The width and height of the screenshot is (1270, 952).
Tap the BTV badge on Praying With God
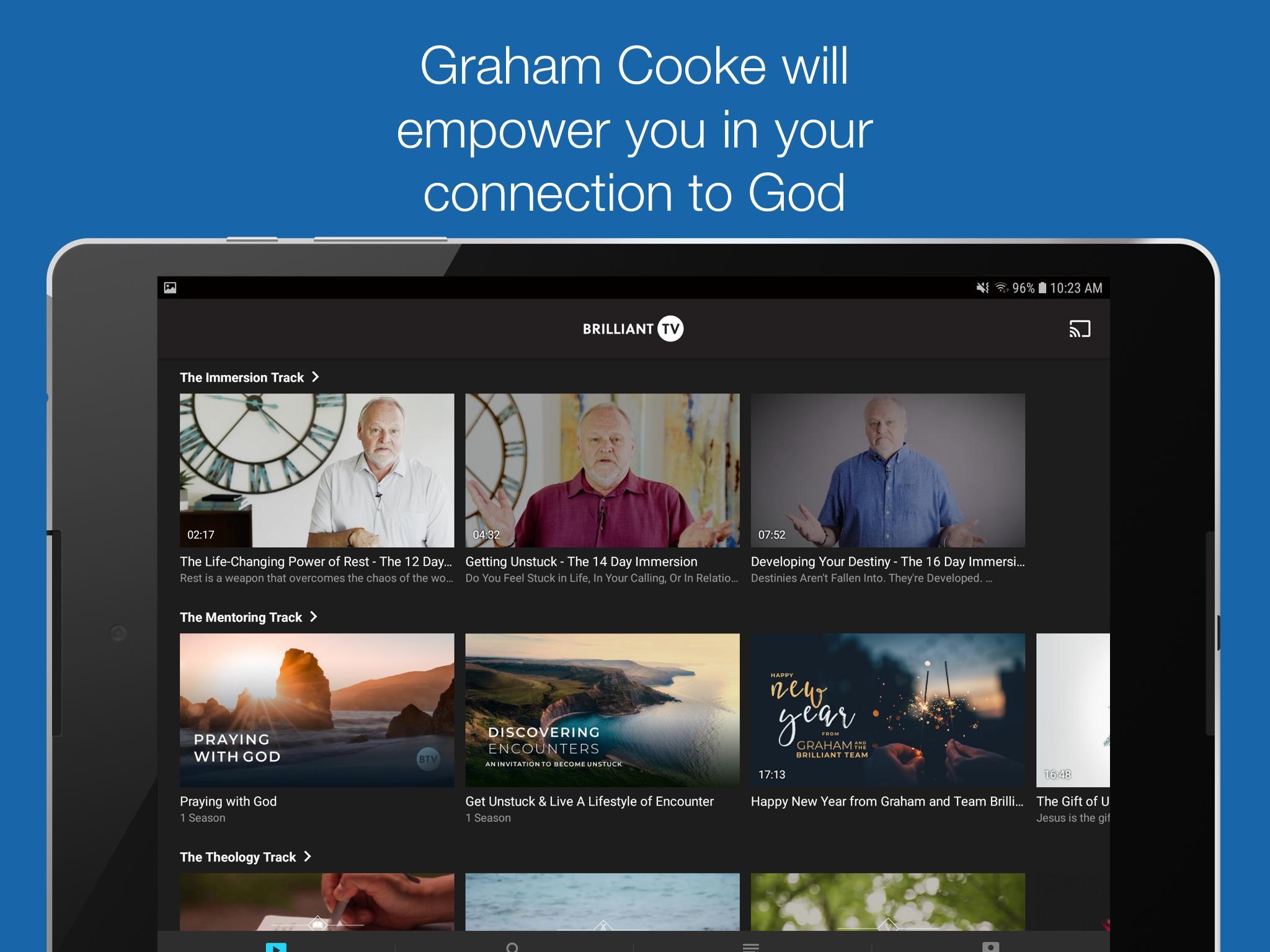click(x=428, y=759)
